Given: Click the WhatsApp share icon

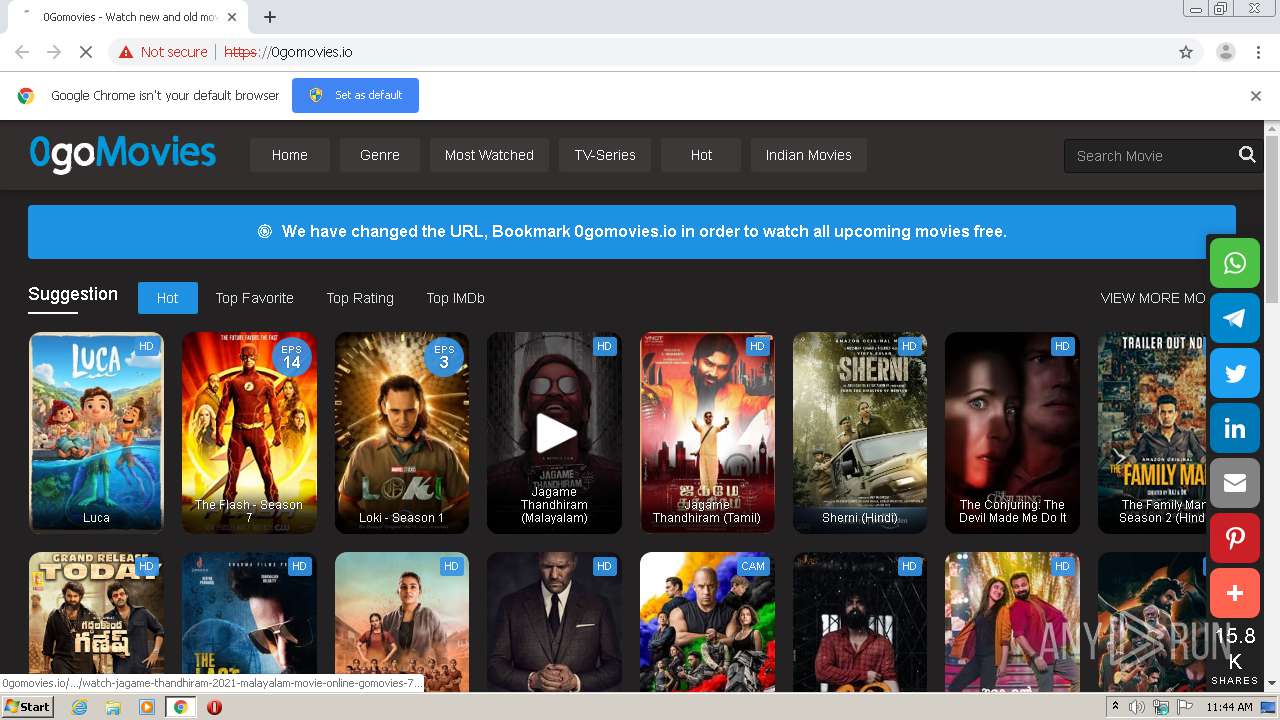Looking at the screenshot, I should coord(1235,263).
